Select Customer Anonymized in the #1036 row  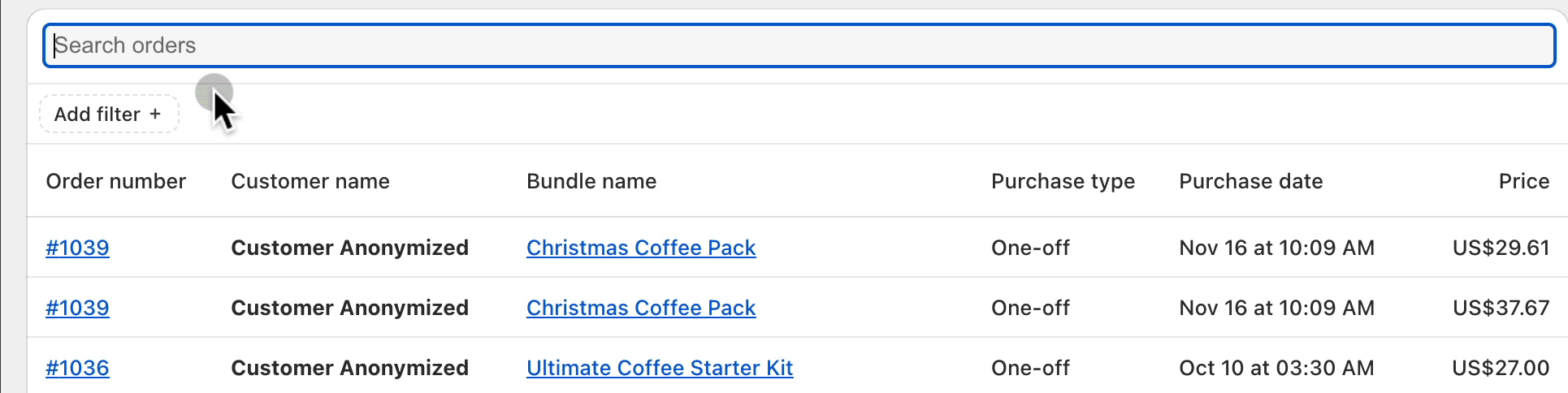350,368
